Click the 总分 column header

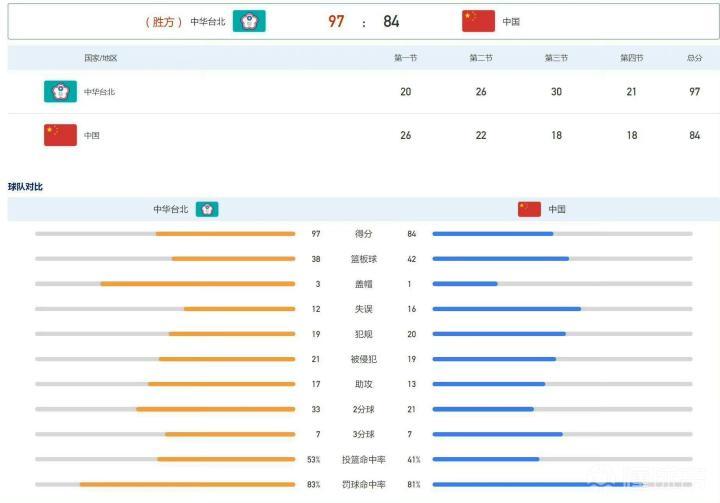coord(694,58)
